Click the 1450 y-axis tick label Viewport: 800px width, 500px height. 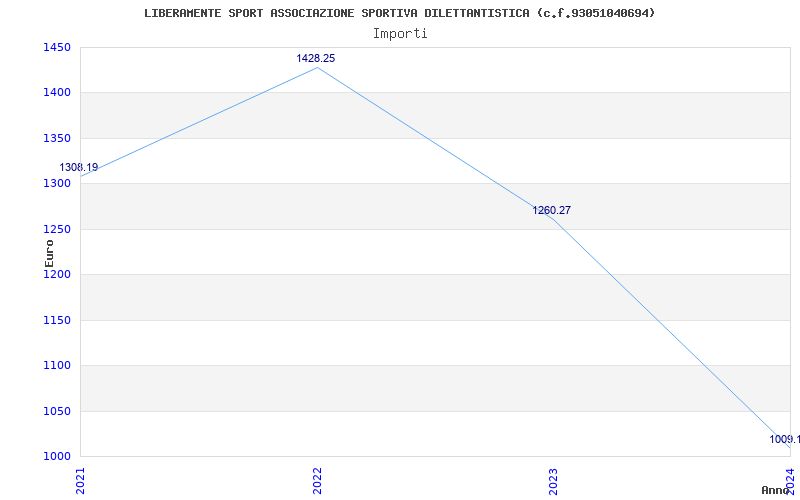(x=57, y=47)
